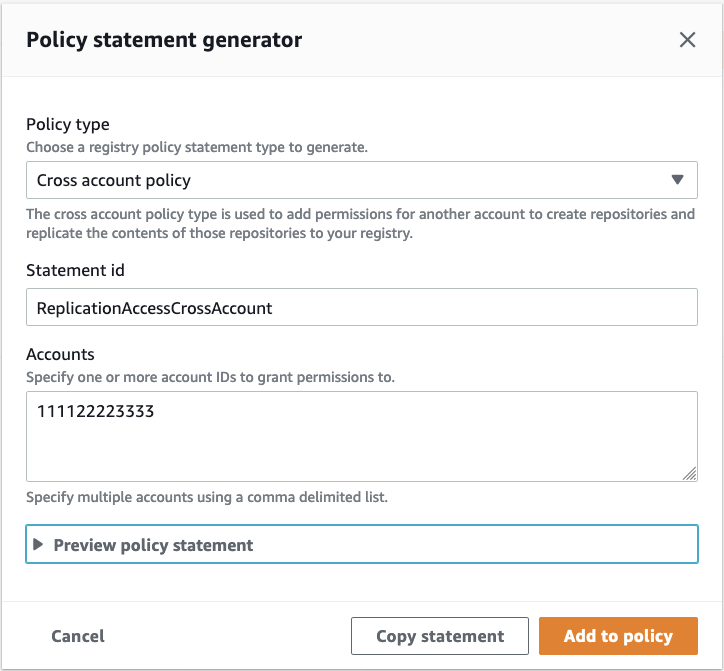Click the Preview policy statement disclosure triangle

[39, 545]
